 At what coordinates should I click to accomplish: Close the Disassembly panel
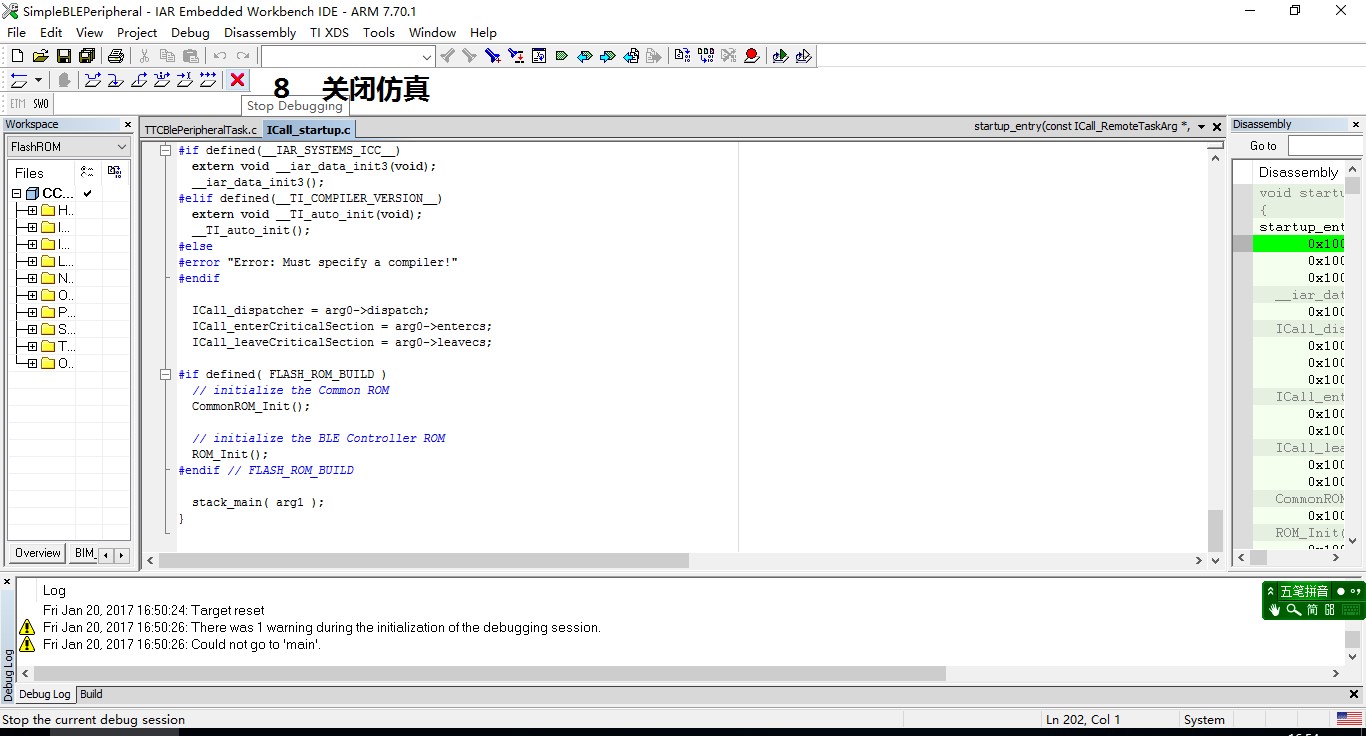1356,125
